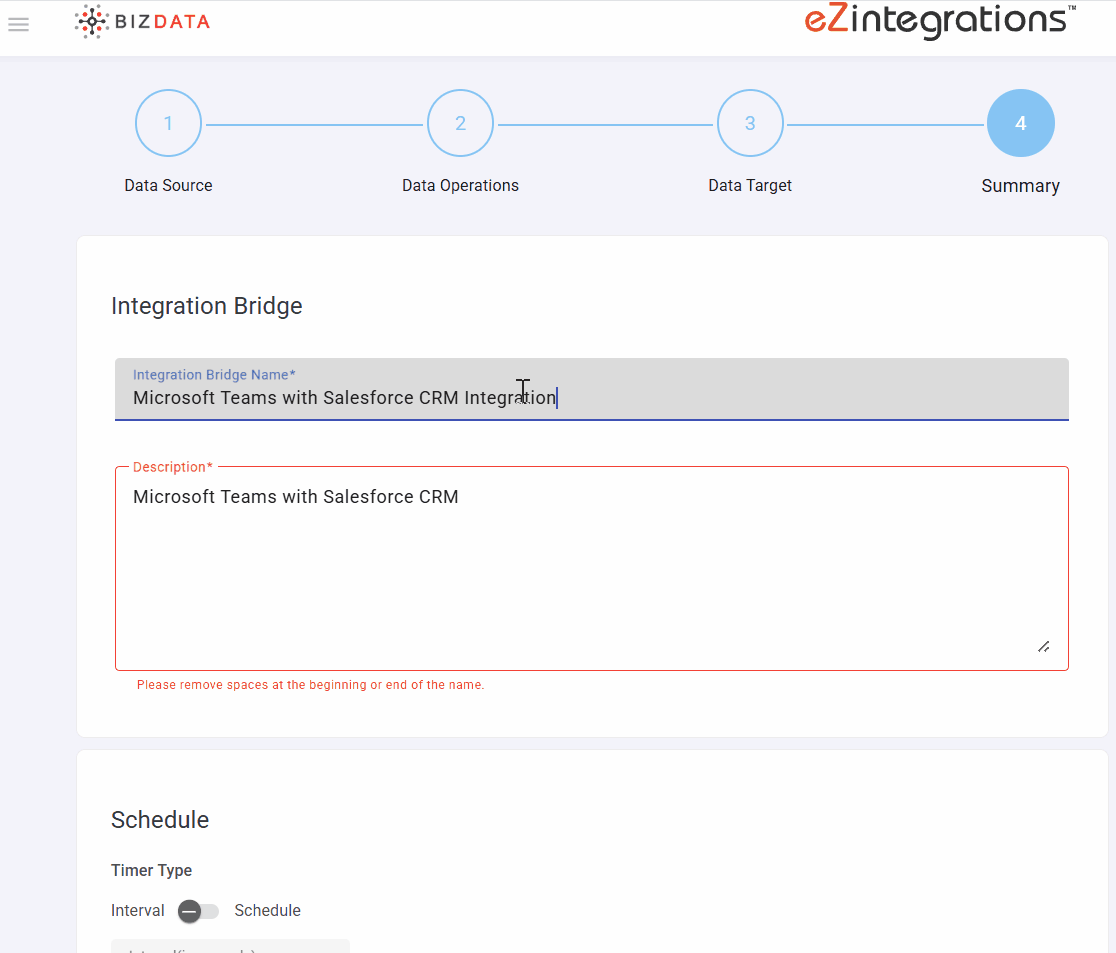The height and width of the screenshot is (953, 1116).
Task: Click the interval input below the toggle
Action: [x=230, y=946]
